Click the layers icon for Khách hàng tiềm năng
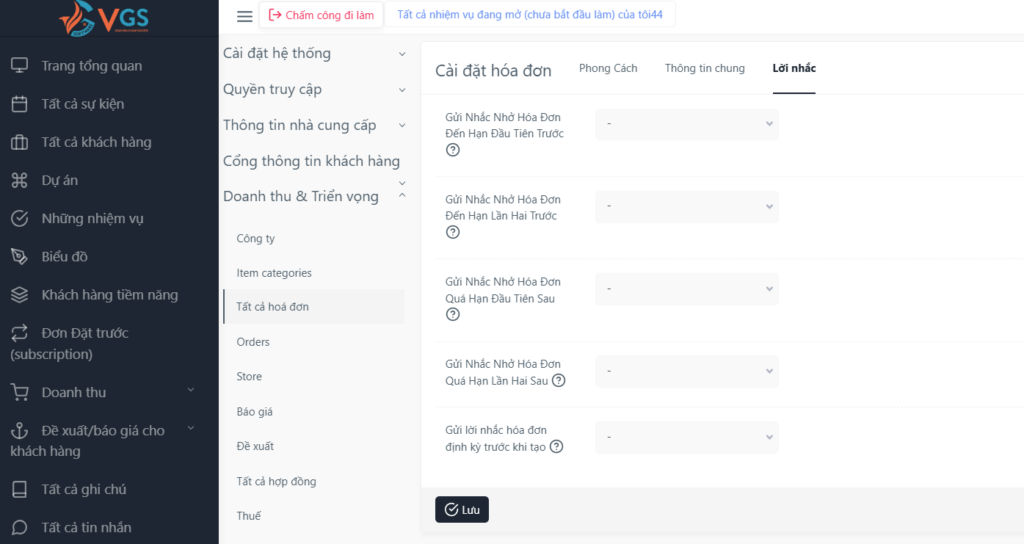 pos(20,295)
